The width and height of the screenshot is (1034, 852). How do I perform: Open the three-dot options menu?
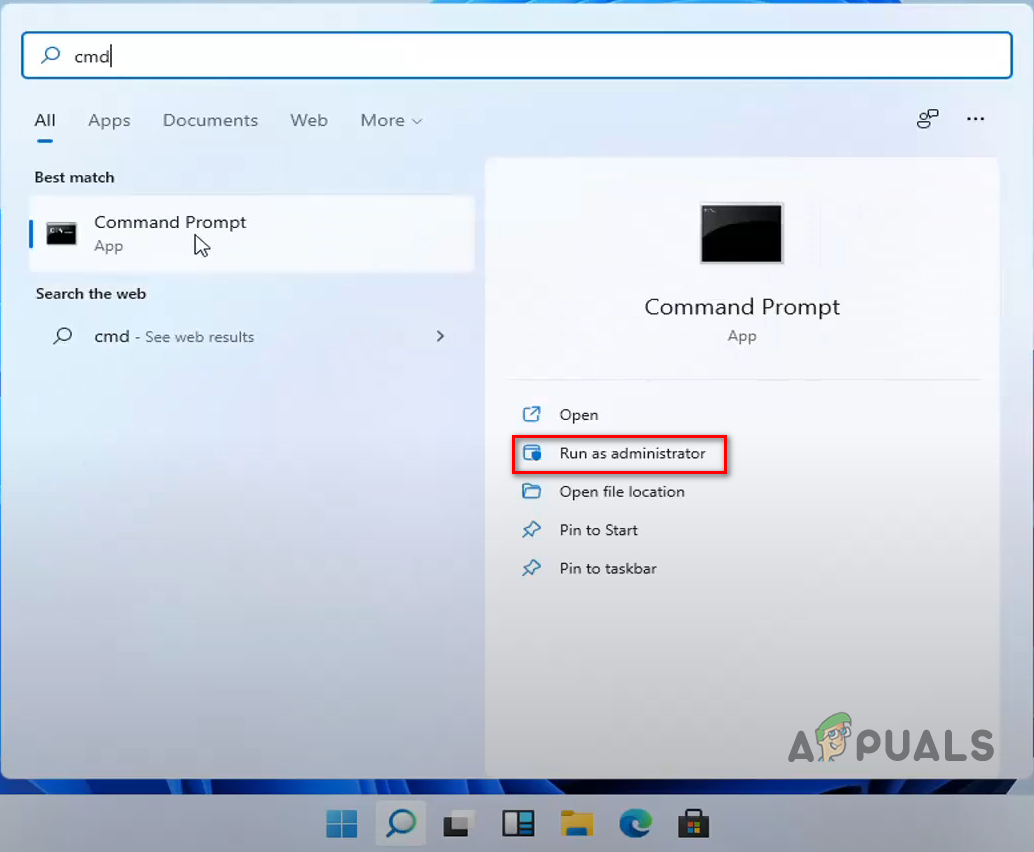point(975,119)
